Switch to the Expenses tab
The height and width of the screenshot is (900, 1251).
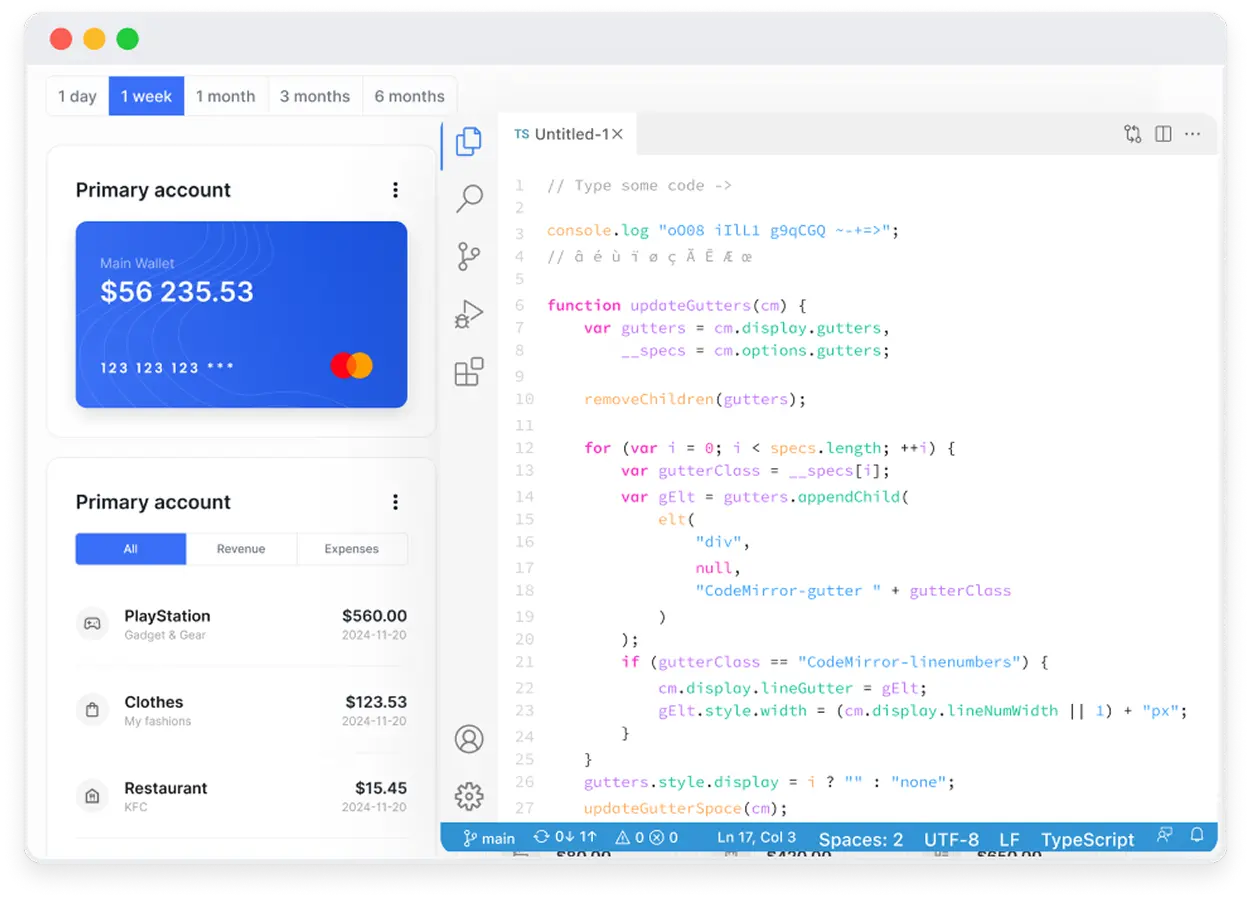coord(351,549)
